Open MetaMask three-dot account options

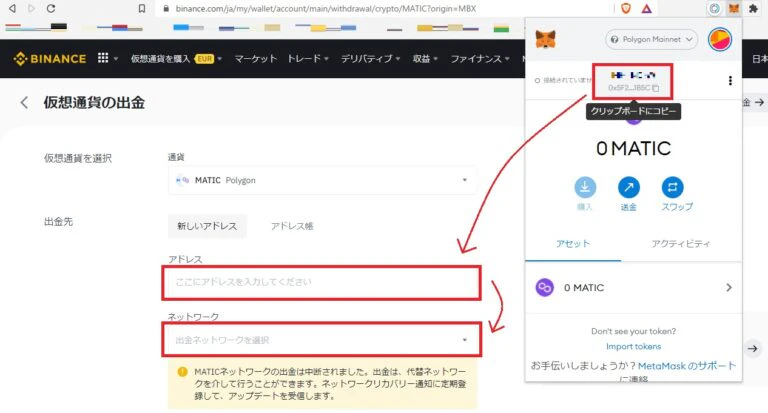pos(730,80)
